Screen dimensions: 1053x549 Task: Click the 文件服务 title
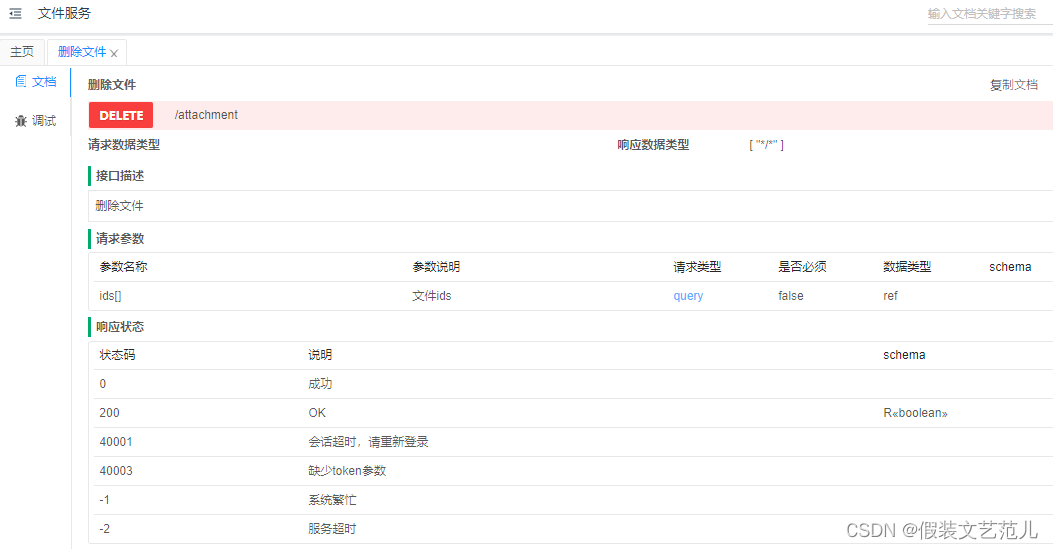point(64,13)
